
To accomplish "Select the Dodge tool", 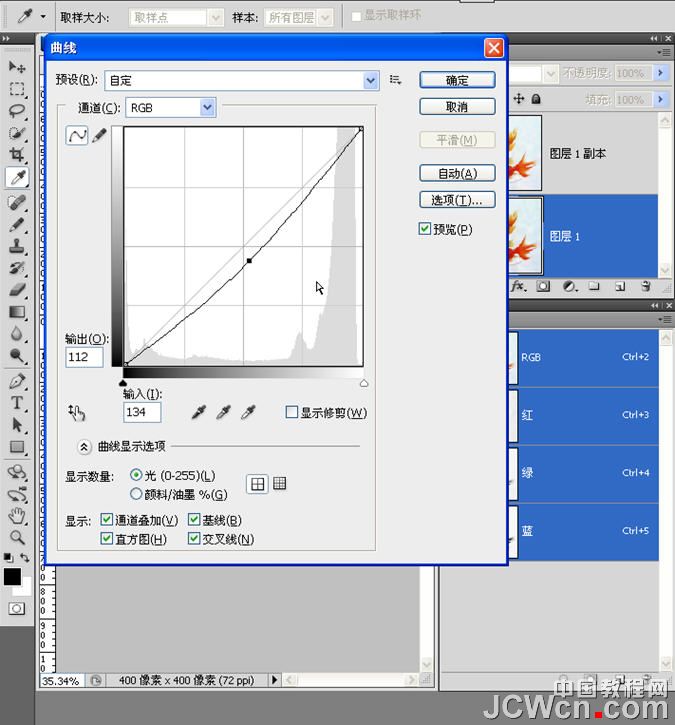I will (17, 356).
